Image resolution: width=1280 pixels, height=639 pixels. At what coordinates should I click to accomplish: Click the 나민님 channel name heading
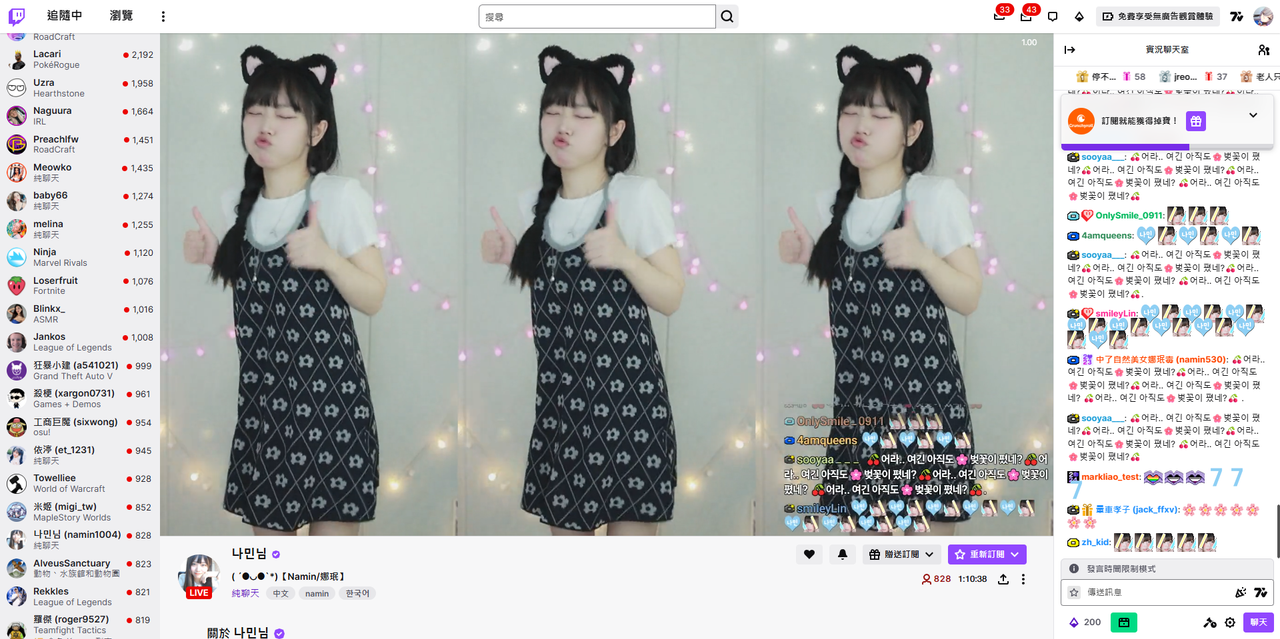[250, 553]
